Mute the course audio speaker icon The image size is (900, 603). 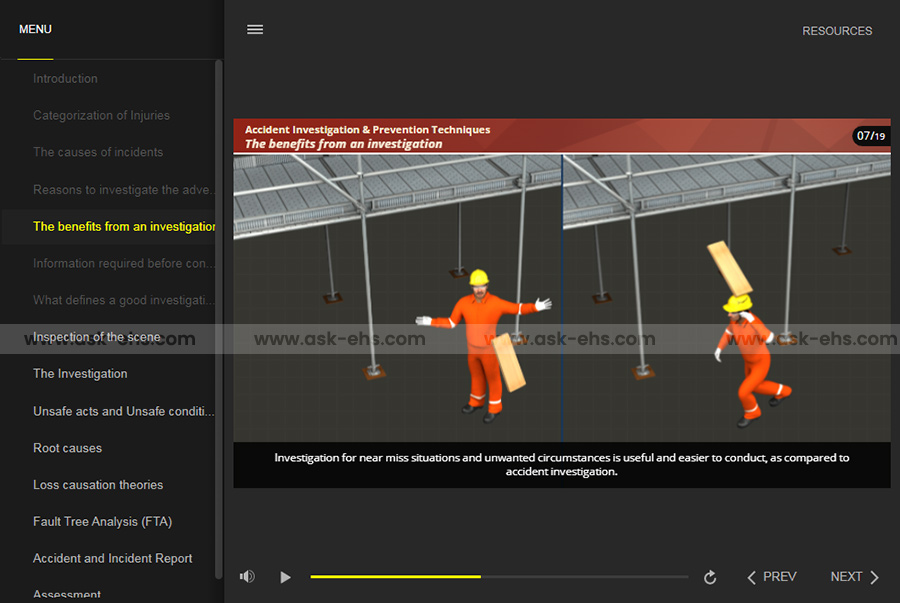(247, 577)
